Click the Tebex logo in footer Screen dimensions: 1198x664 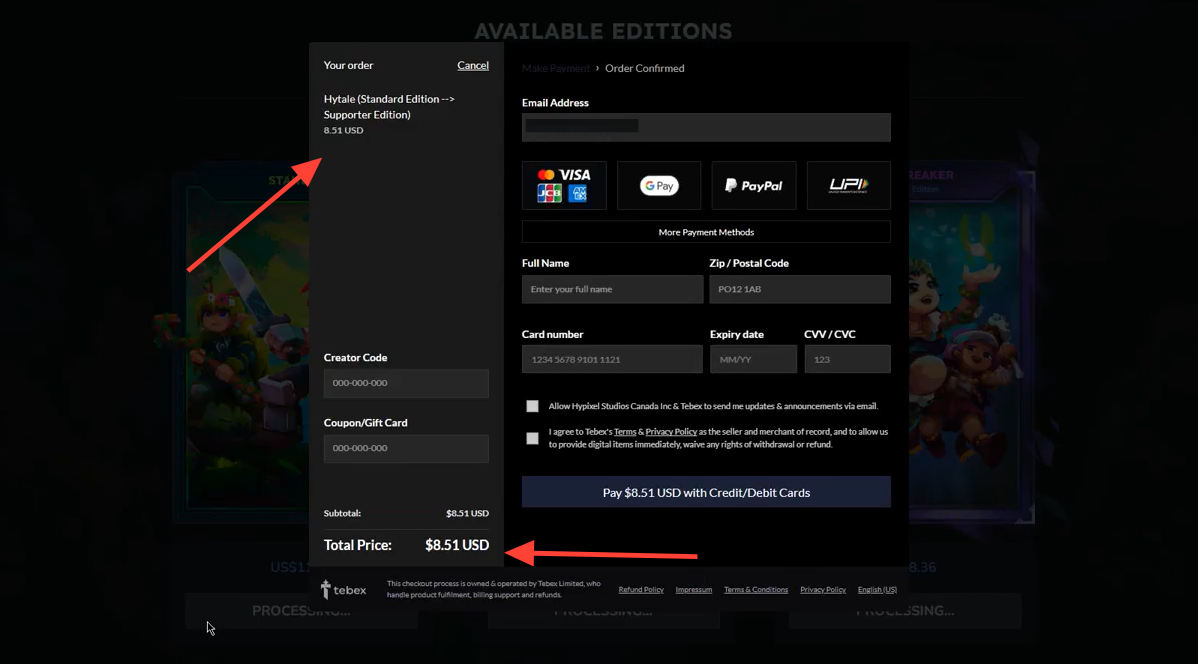click(x=343, y=590)
